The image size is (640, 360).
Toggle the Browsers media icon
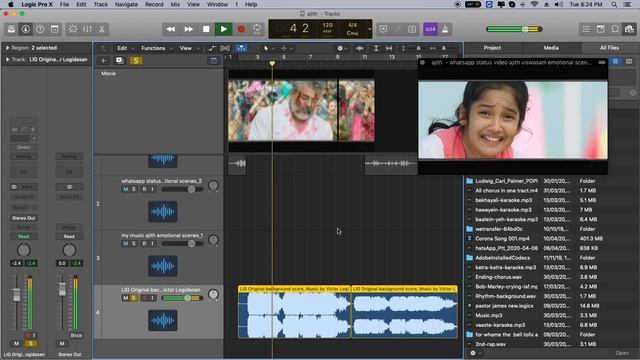629,29
